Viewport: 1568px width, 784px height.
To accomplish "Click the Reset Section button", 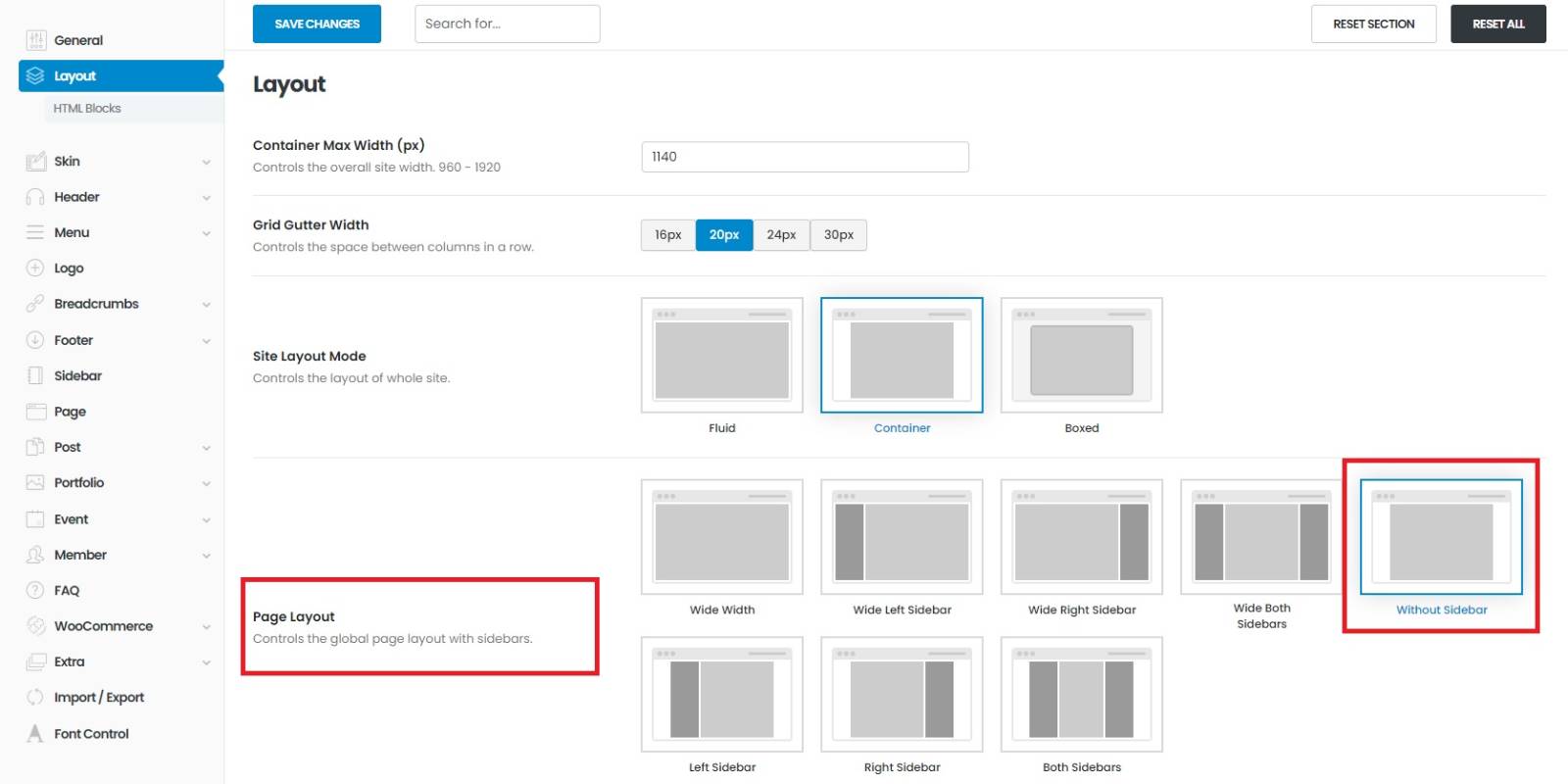I will coord(1373,24).
